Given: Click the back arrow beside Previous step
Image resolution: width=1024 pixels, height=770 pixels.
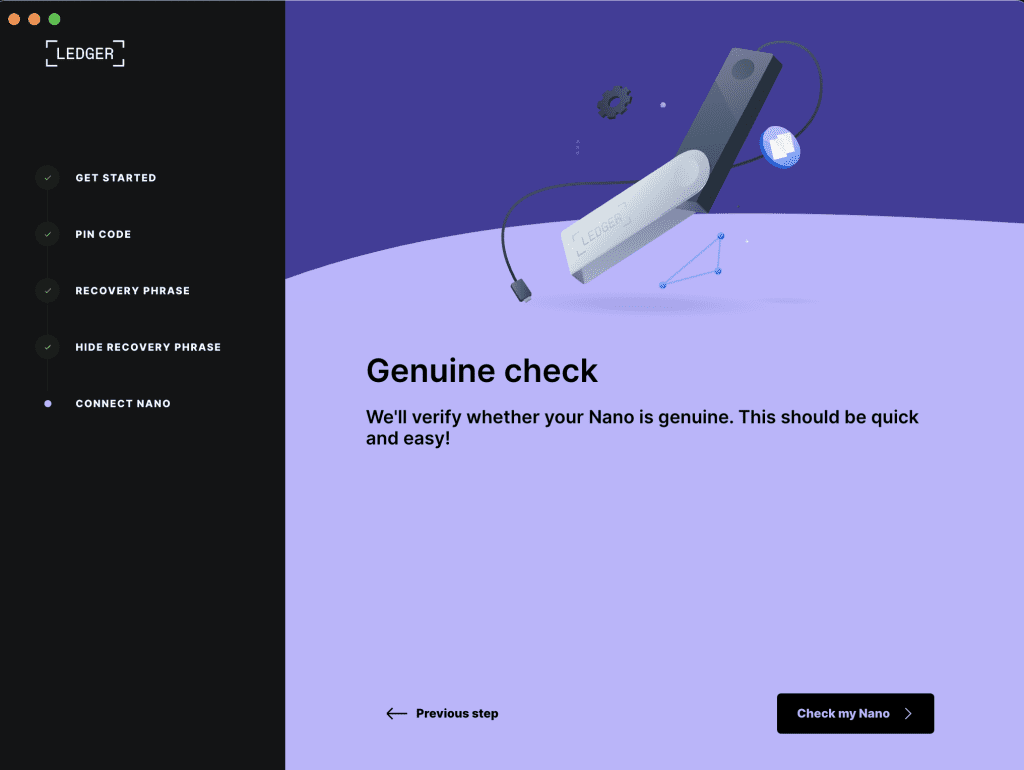Looking at the screenshot, I should 395,713.
